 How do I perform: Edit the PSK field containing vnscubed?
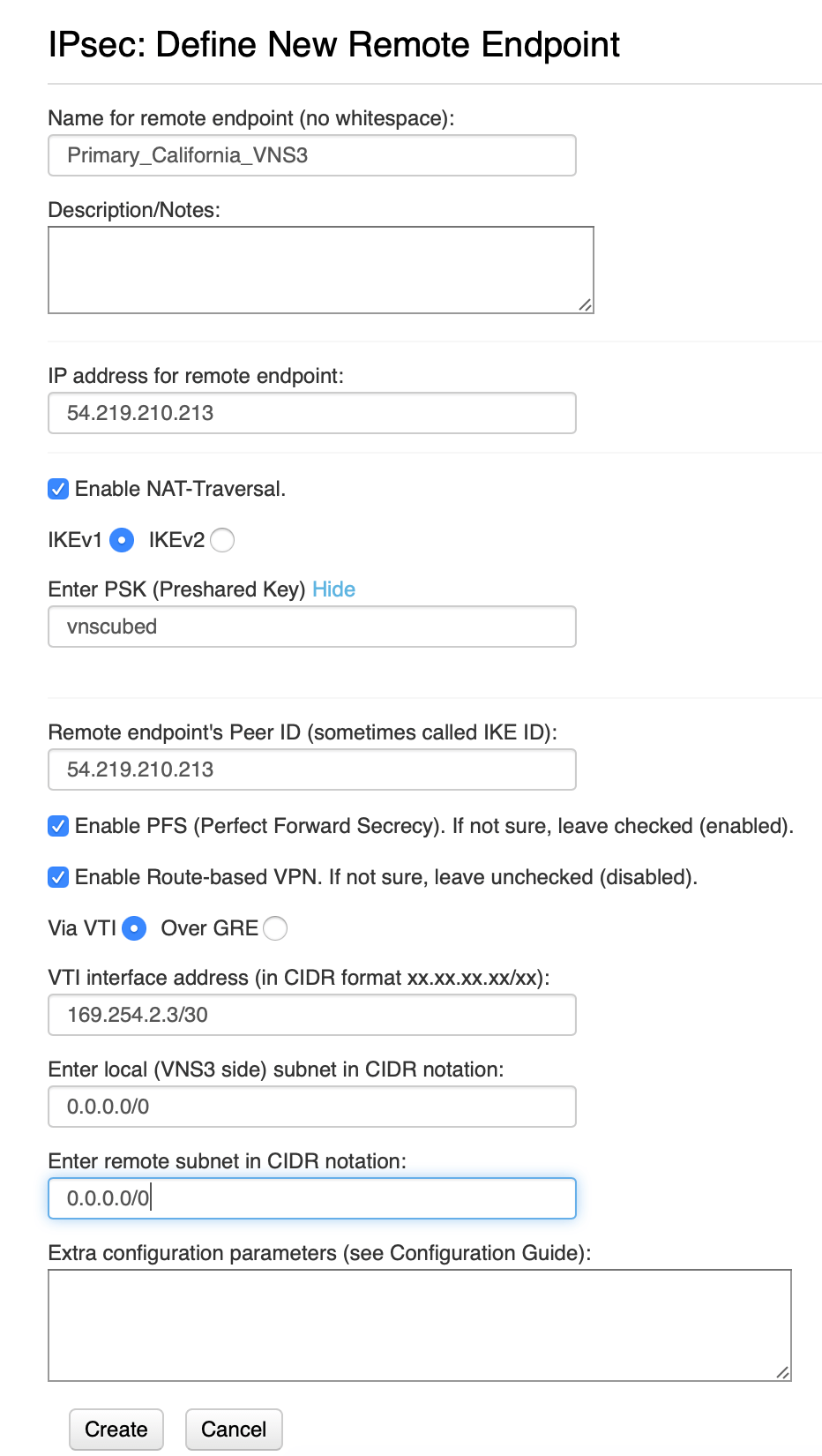point(311,627)
